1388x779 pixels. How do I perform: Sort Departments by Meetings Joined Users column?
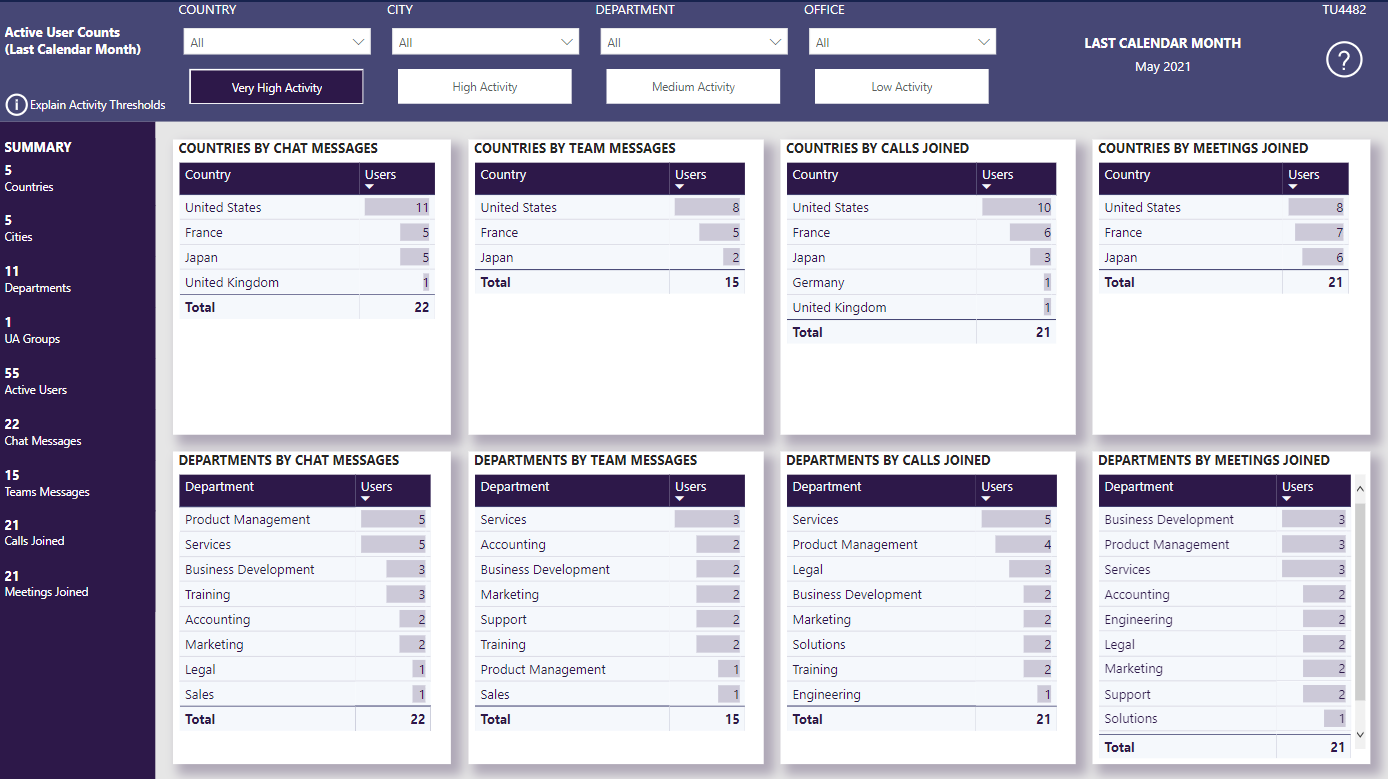click(x=1312, y=490)
